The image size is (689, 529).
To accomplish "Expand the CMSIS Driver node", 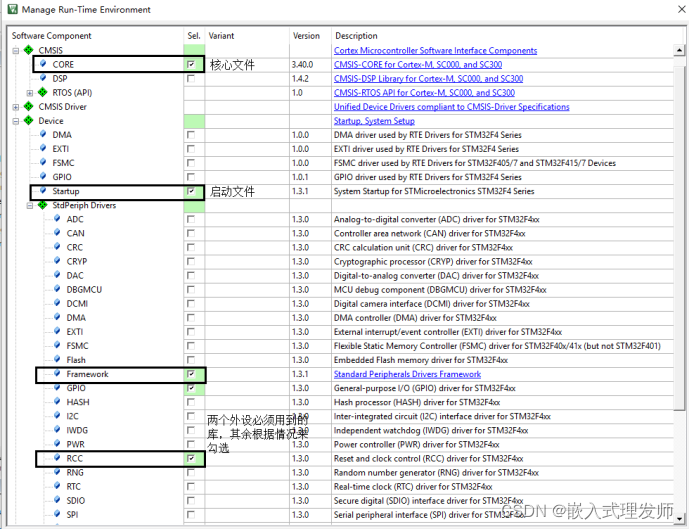I will point(16,107).
